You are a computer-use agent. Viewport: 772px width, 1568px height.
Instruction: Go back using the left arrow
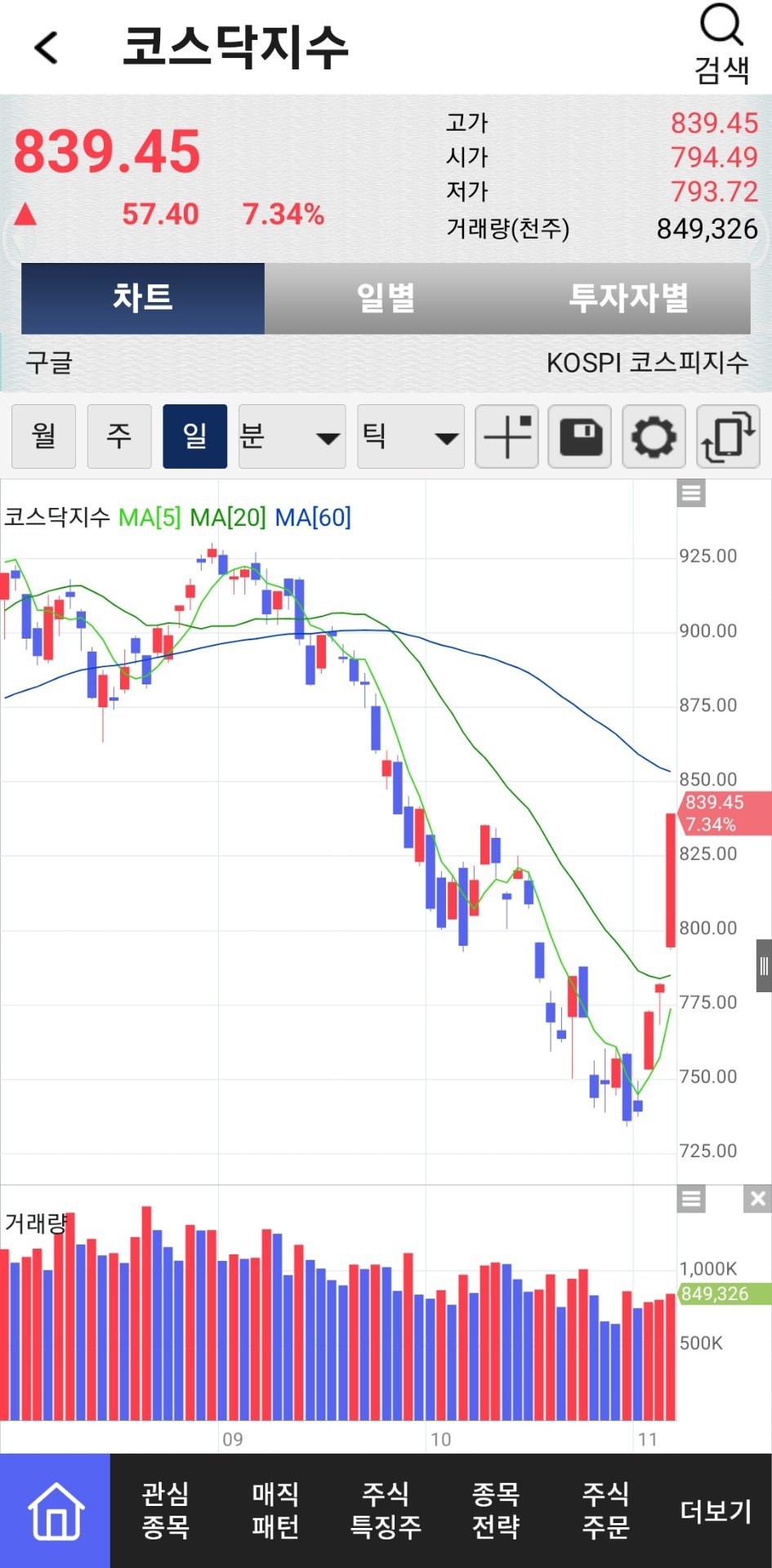[47, 47]
